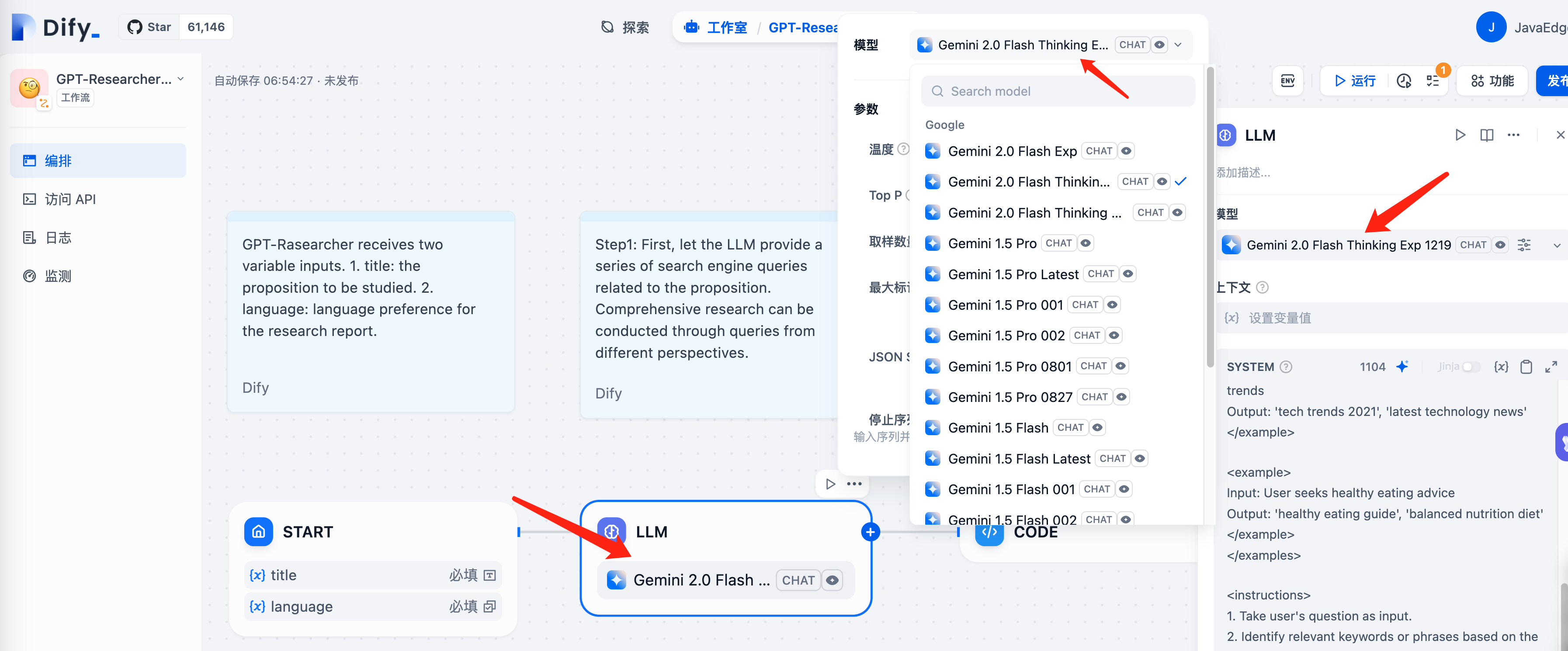Click the 设置变量值 context variable field
Screen dimensions: 1568x651
tap(1391, 318)
